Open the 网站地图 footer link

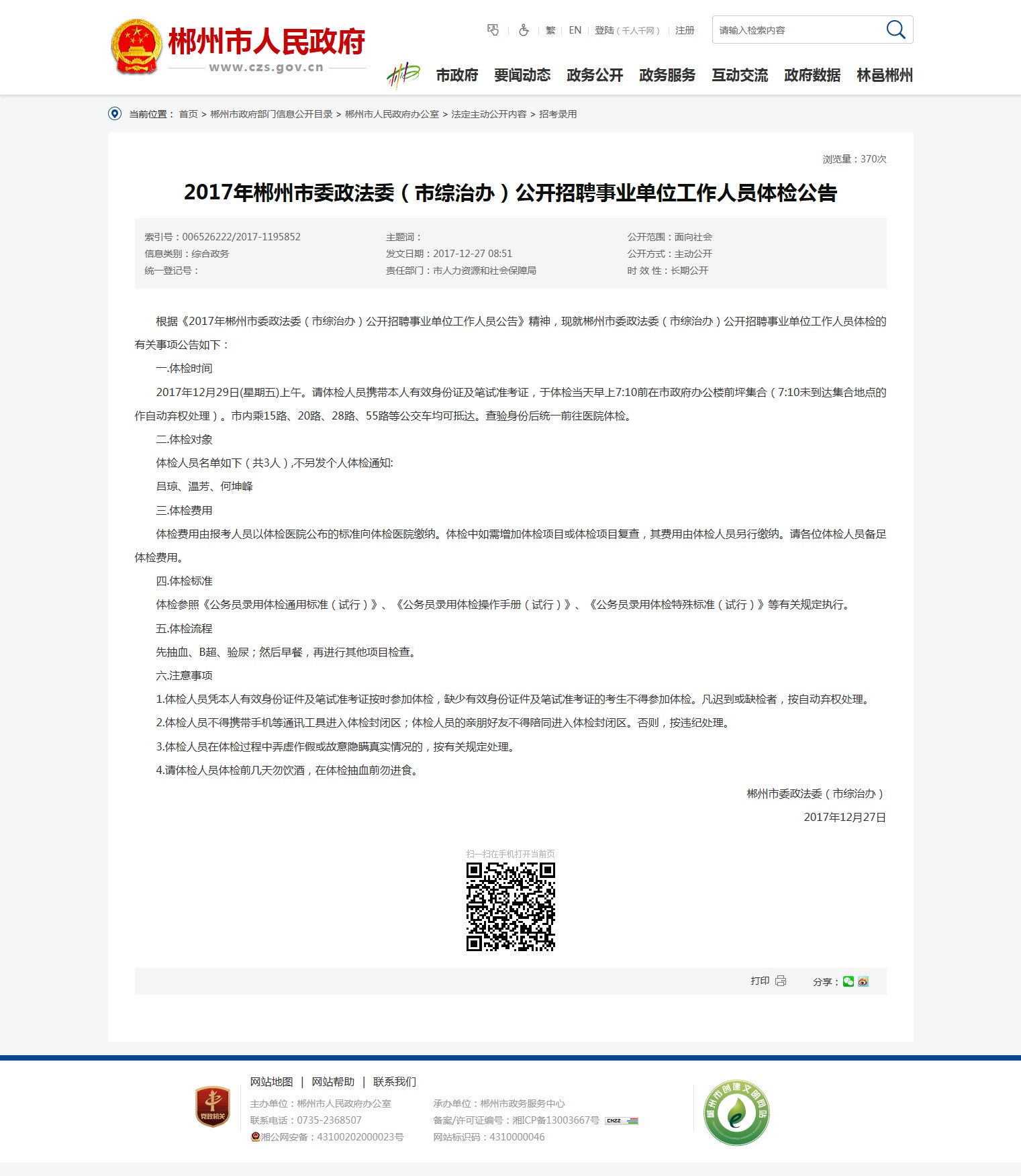click(x=272, y=1081)
